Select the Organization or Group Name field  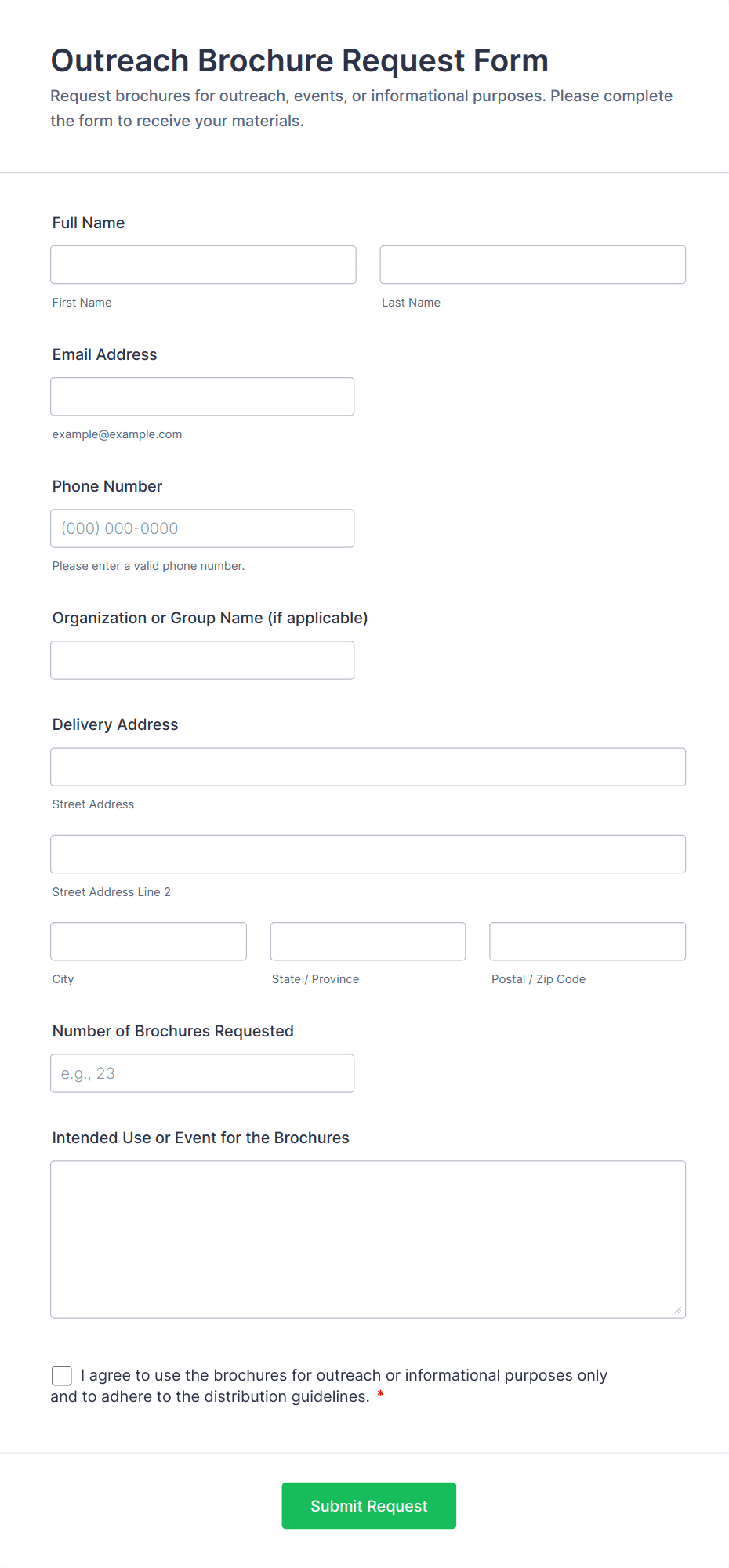pyautogui.click(x=202, y=660)
